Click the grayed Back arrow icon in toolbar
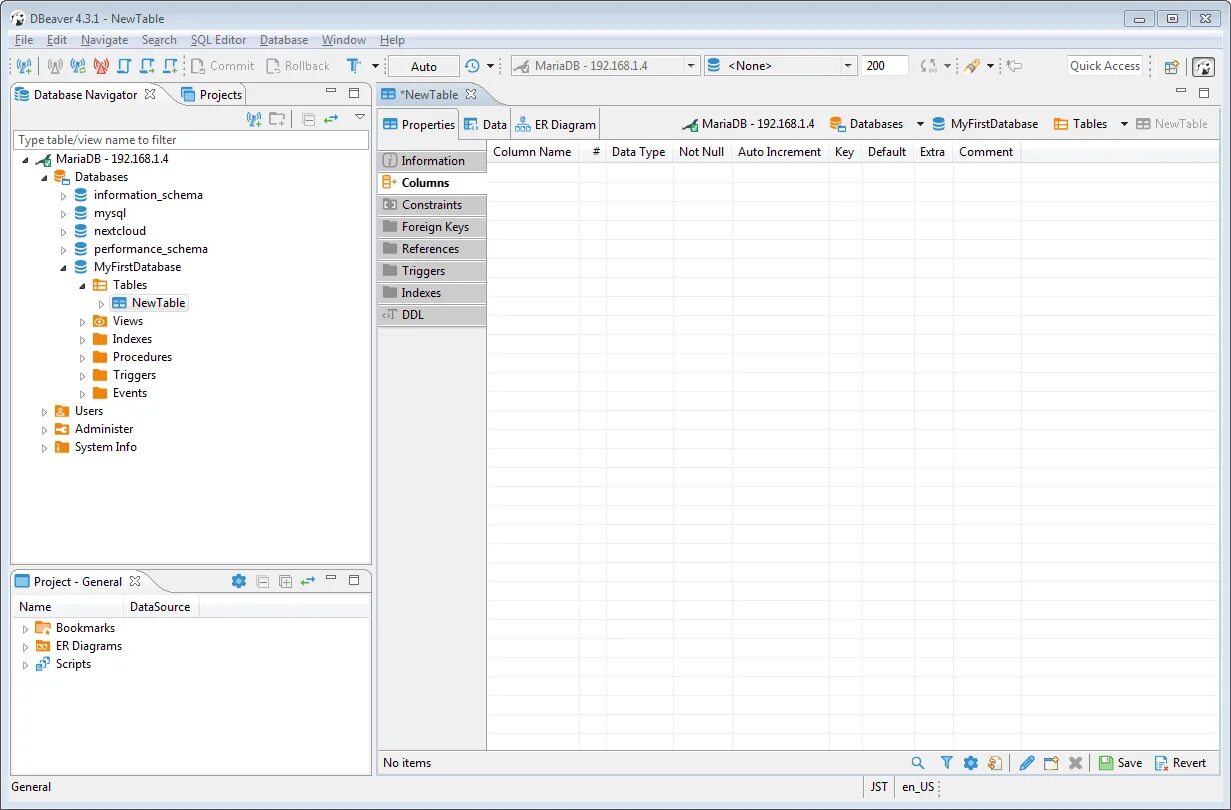Viewport: 1231px width, 810px height. [1014, 66]
